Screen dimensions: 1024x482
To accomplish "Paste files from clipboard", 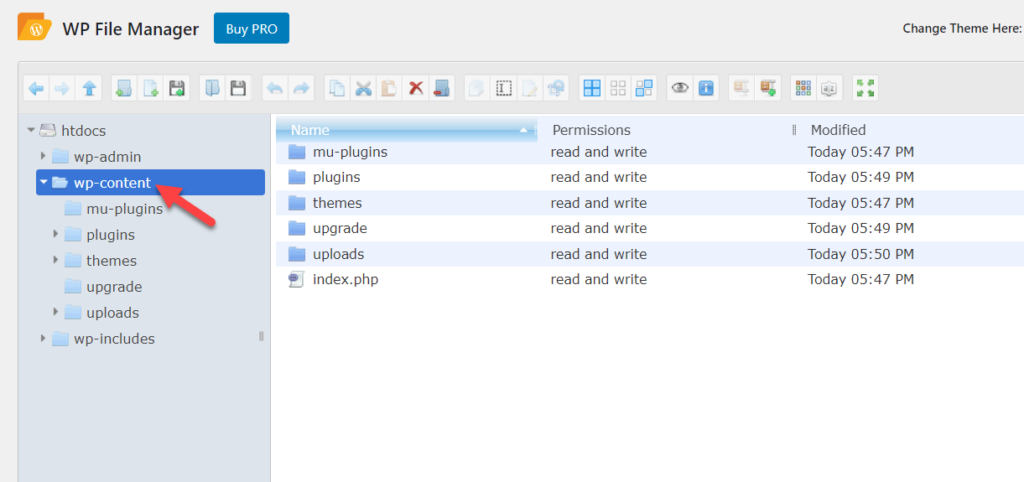I will pos(389,88).
